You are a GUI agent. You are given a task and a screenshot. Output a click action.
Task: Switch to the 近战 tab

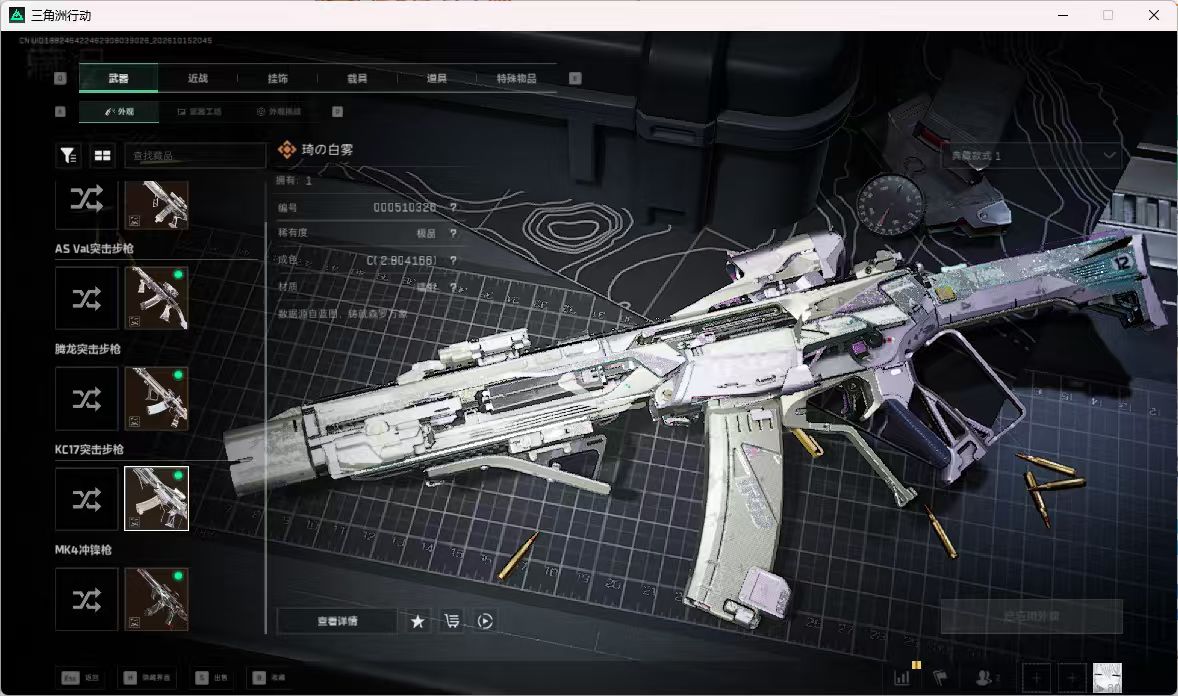click(x=198, y=78)
